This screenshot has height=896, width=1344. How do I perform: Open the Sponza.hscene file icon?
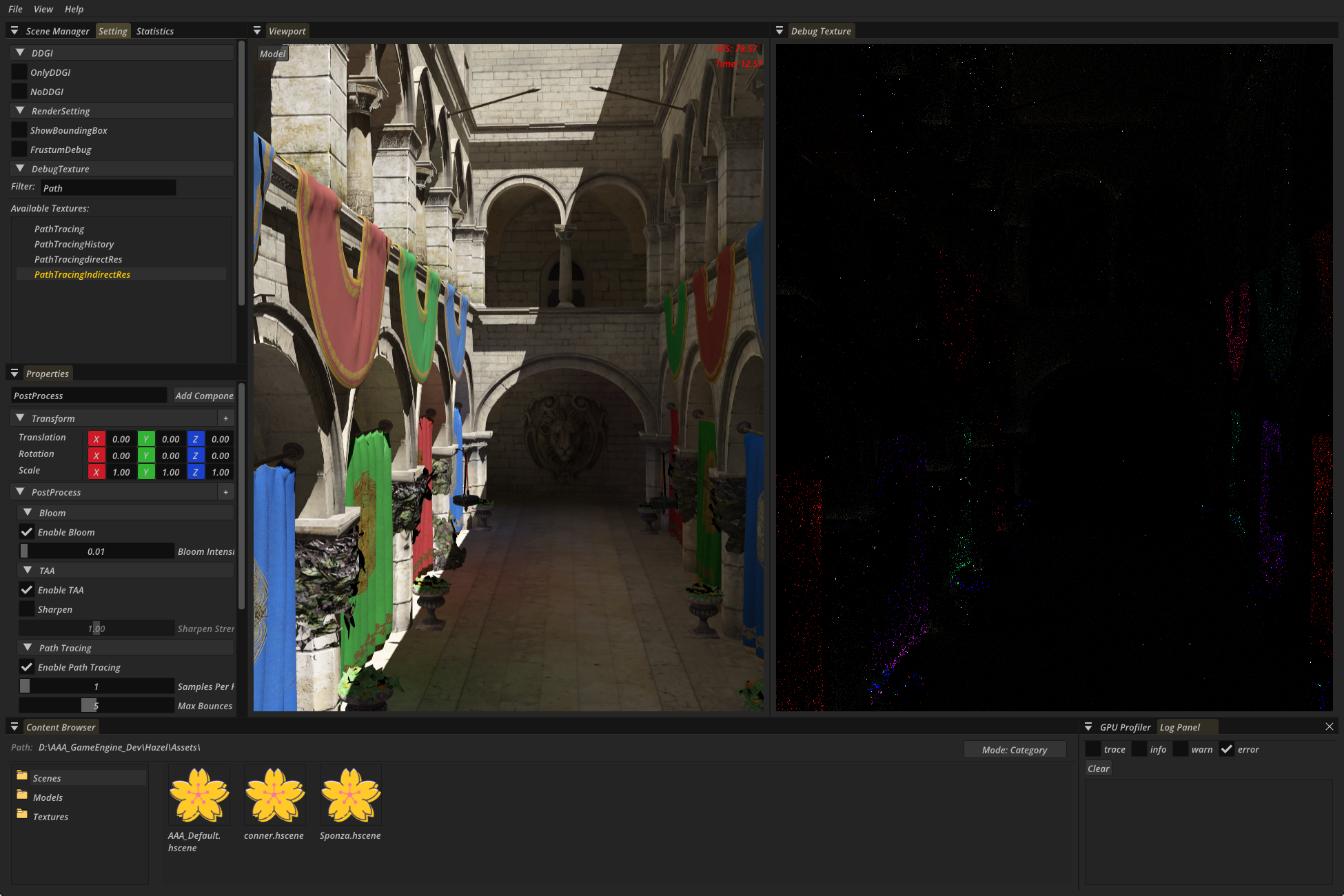pyautogui.click(x=350, y=795)
